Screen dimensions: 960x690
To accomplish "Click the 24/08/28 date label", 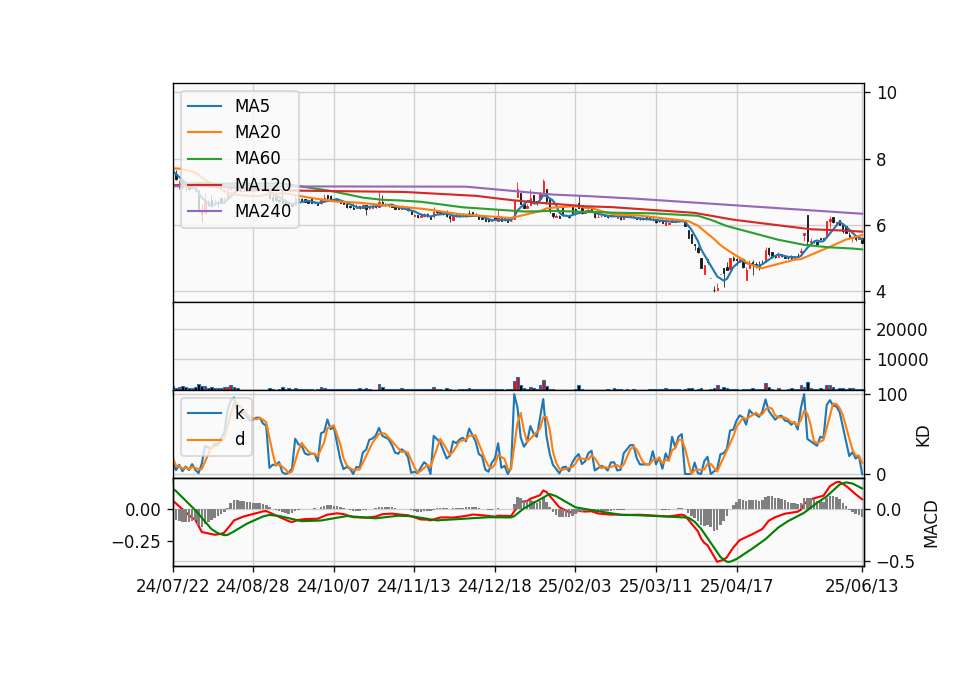I will pyautogui.click(x=253, y=586).
